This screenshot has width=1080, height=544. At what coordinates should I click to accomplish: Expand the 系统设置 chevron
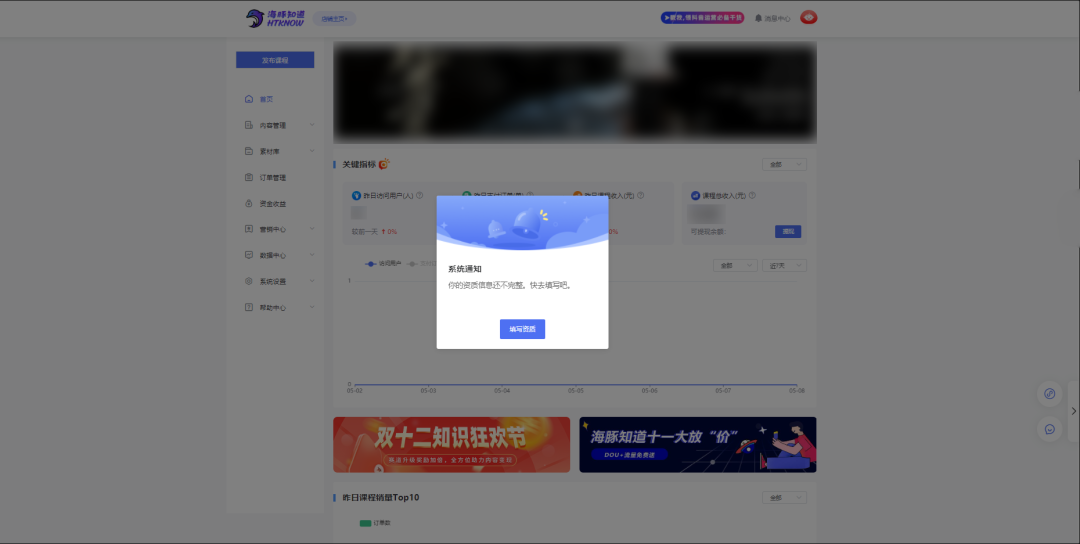[x=312, y=281]
